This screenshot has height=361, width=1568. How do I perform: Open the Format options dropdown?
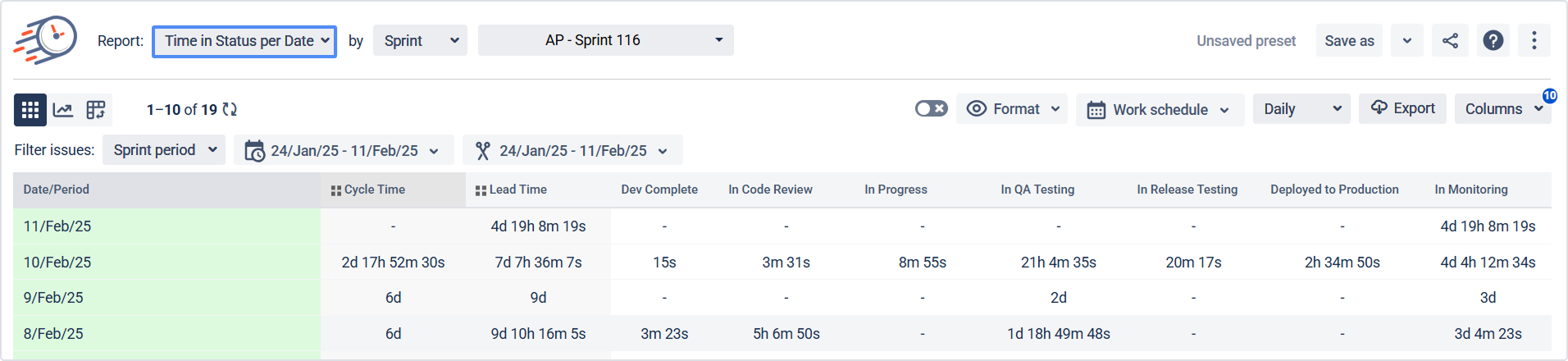pyautogui.click(x=1012, y=109)
